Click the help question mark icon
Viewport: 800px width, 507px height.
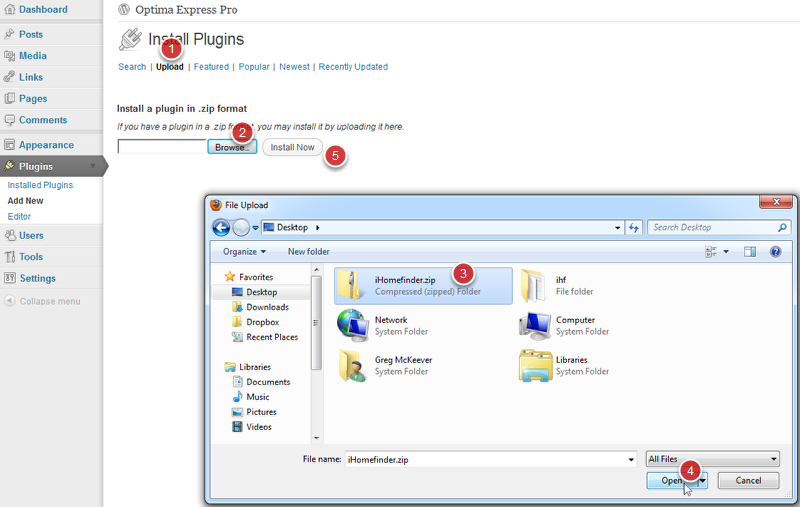click(x=776, y=251)
